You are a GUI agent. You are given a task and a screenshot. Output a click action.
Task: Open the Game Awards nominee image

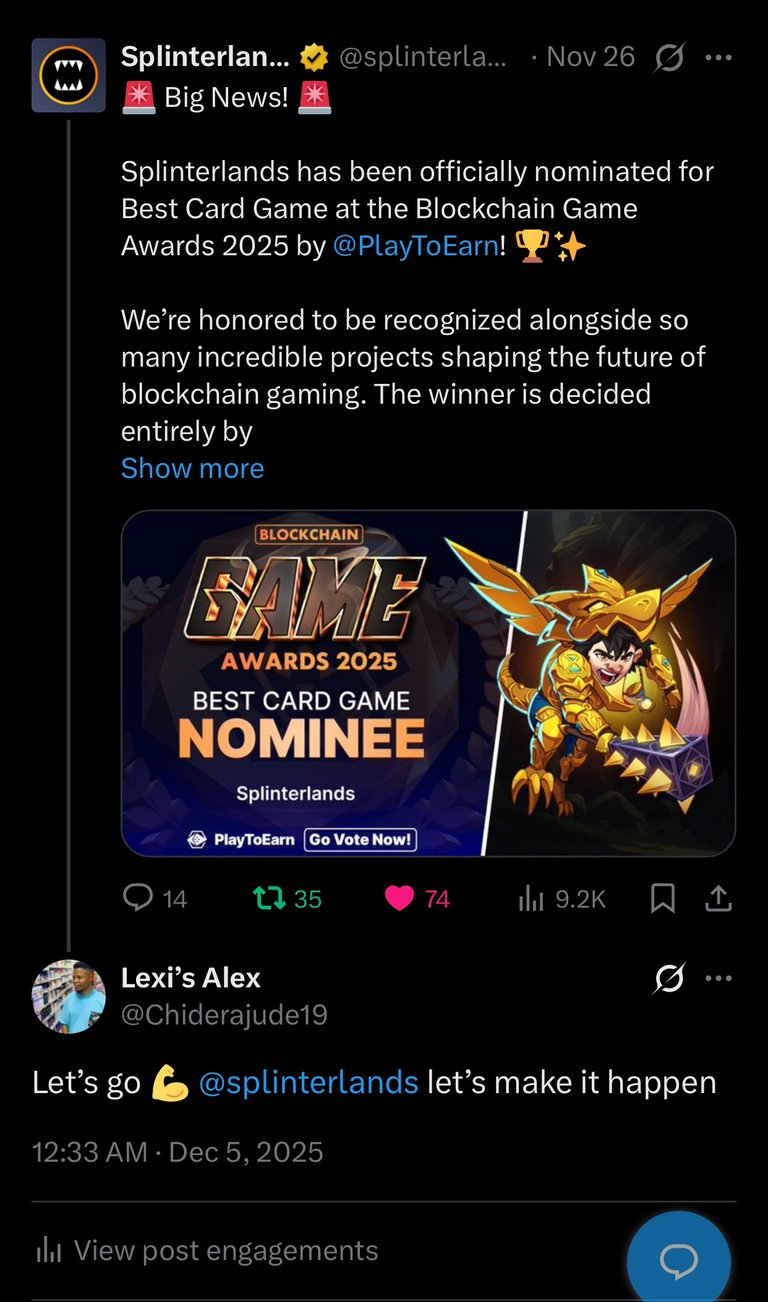click(428, 683)
